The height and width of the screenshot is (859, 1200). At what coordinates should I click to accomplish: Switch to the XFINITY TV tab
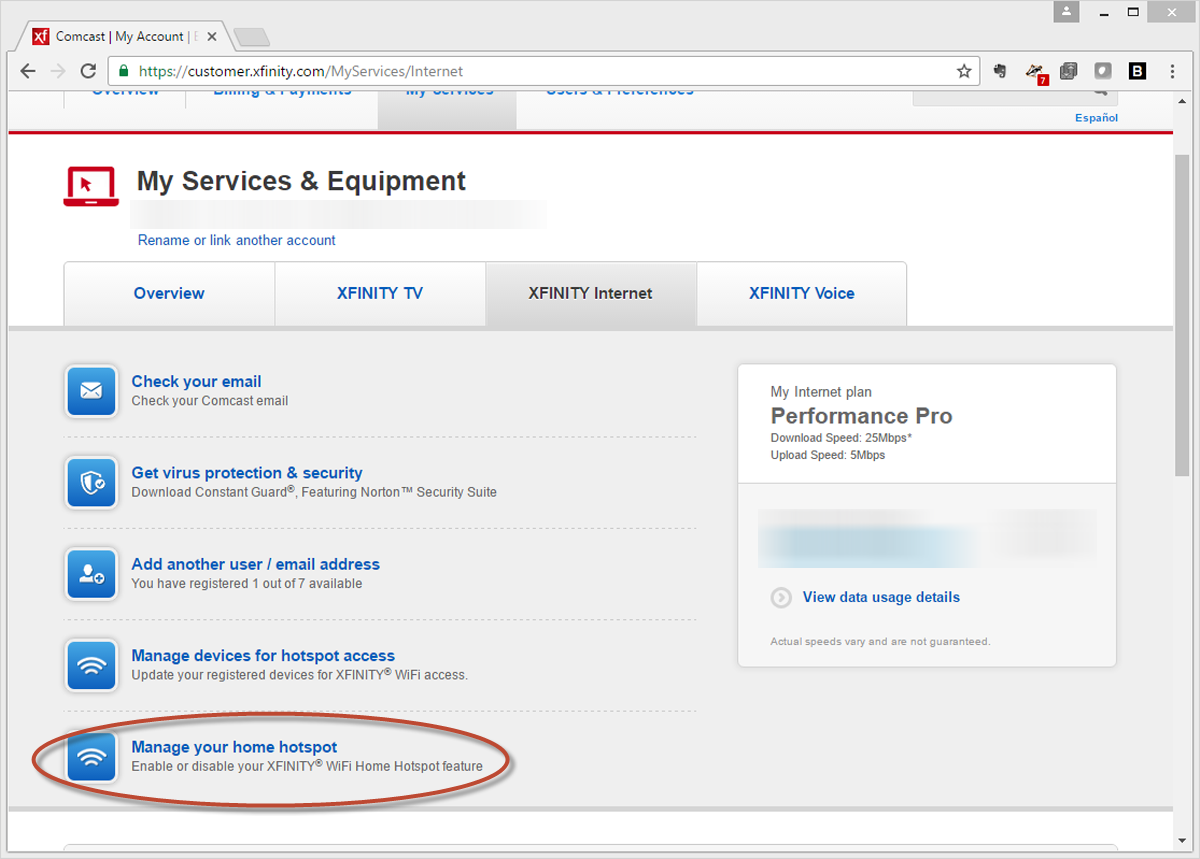(x=380, y=293)
